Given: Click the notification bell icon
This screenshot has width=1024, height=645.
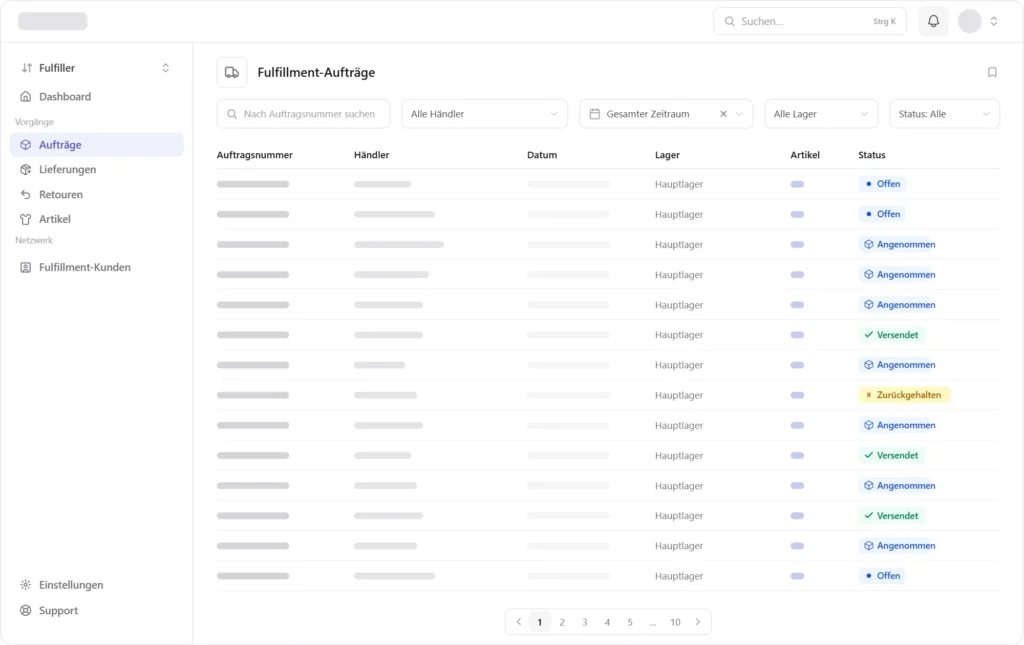Looking at the screenshot, I should [933, 21].
